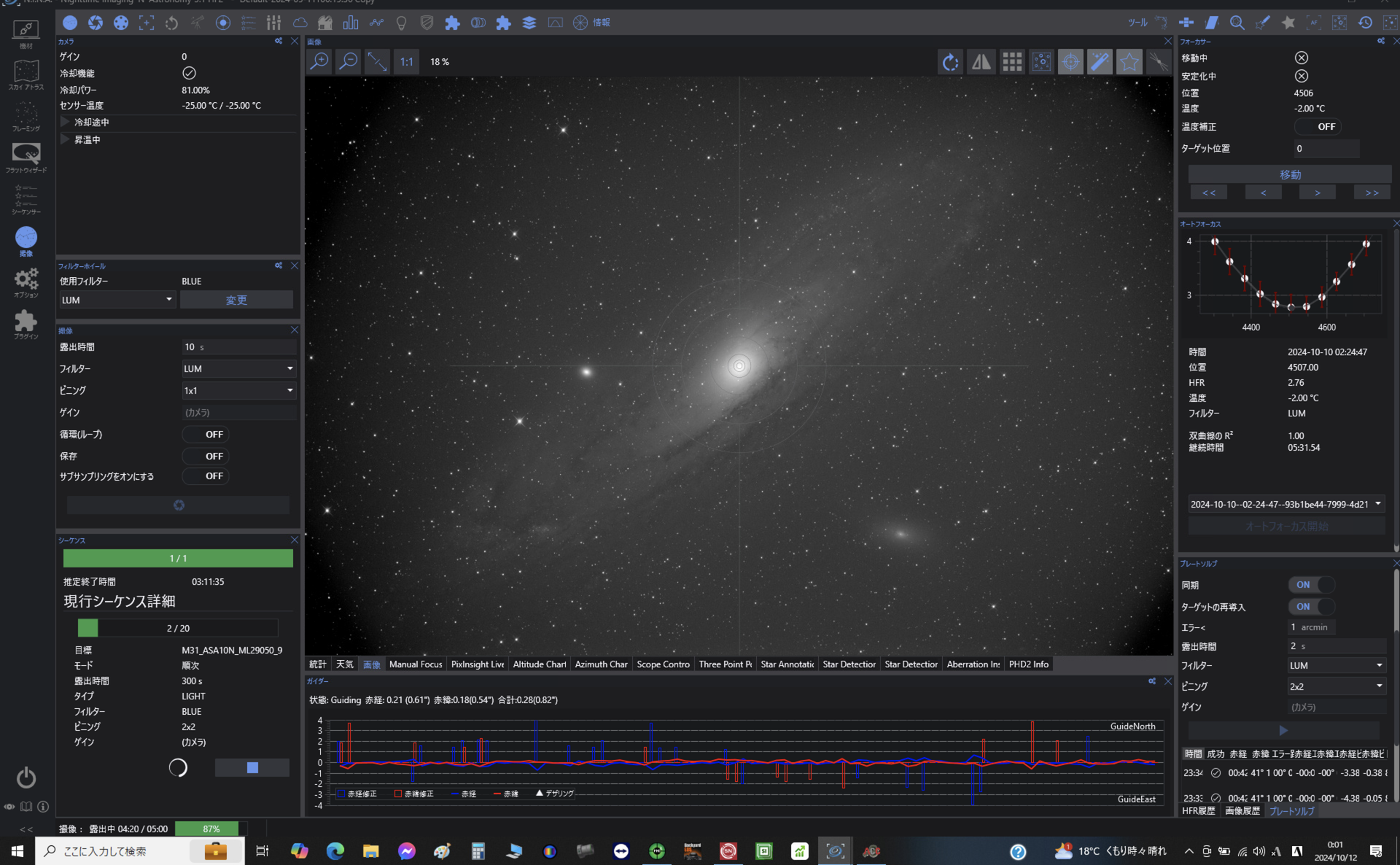Click the zoom in magnifier icon
Image resolution: width=1400 pixels, height=865 pixels.
point(319,62)
